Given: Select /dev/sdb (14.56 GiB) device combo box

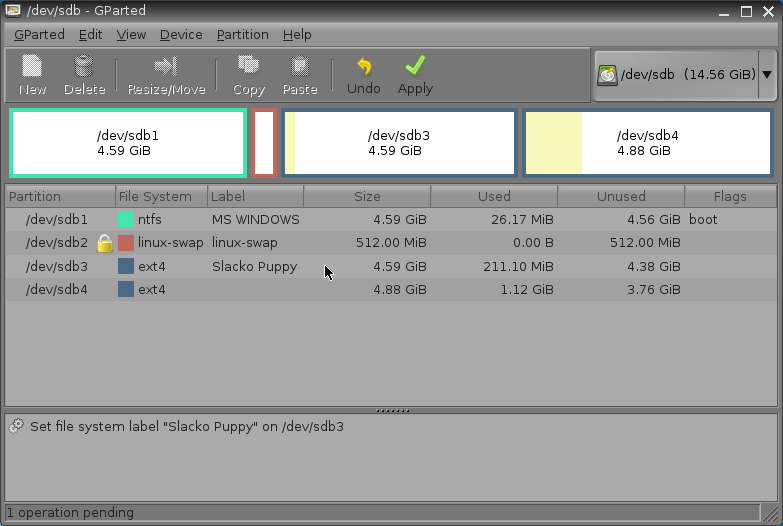Looking at the screenshot, I should click(x=685, y=74).
